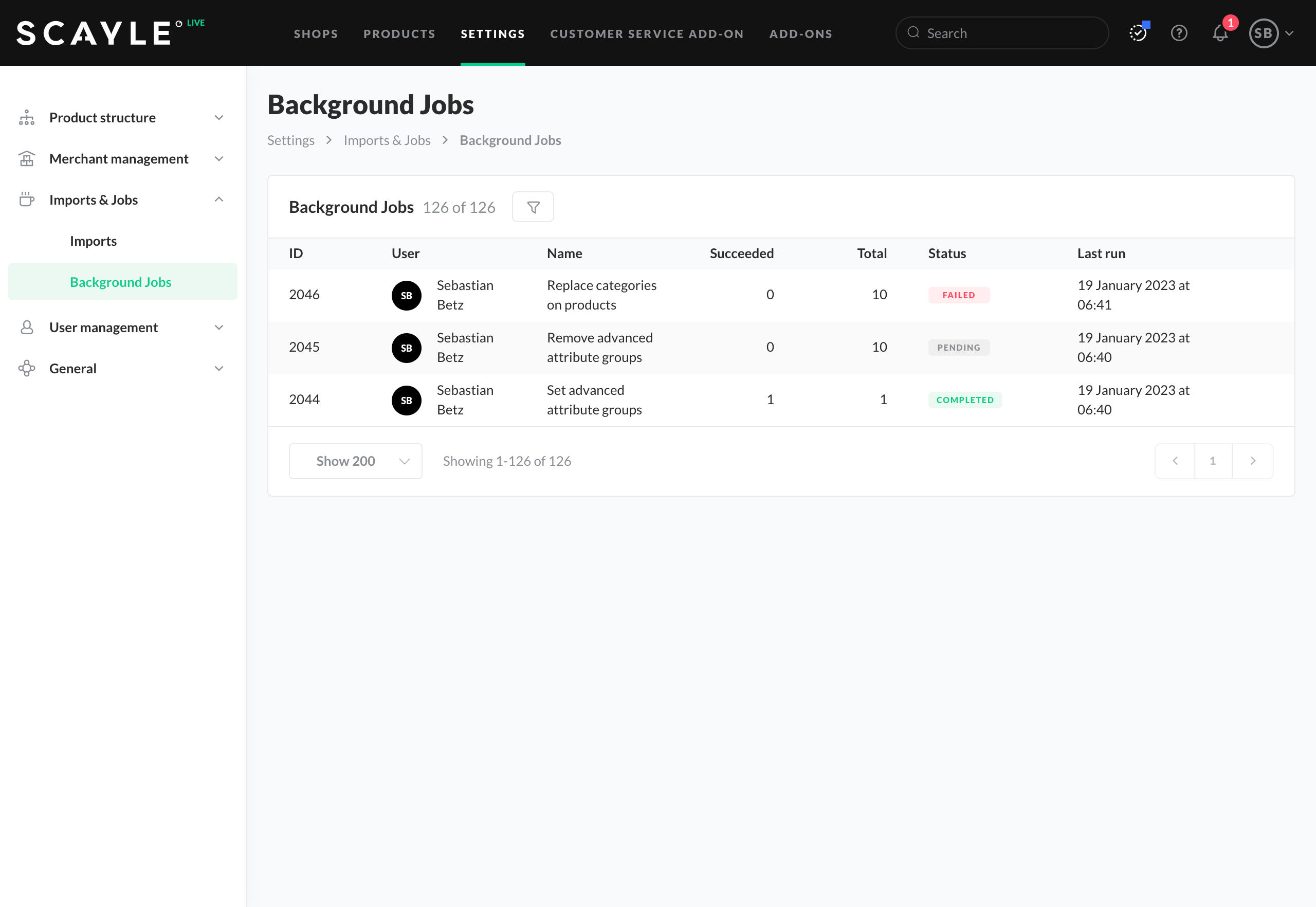
Task: Open the help question mark icon
Action: pyautogui.click(x=1179, y=33)
